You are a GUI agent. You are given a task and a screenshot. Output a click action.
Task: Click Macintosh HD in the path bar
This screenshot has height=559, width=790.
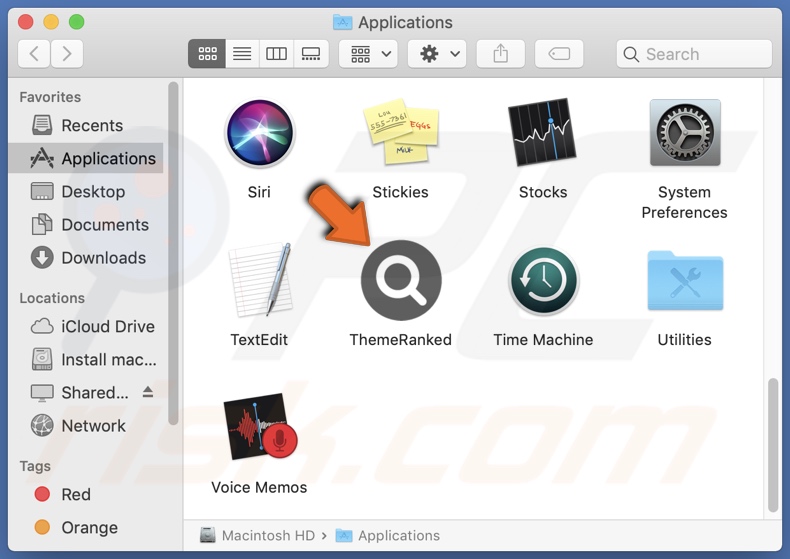click(257, 535)
